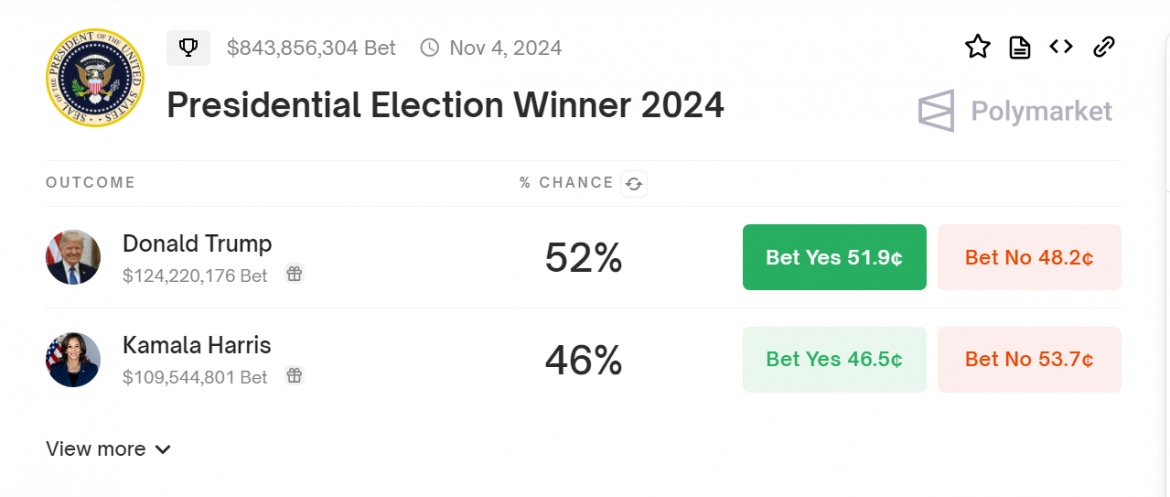Click the gift icon under Kamala Harris

point(294,376)
